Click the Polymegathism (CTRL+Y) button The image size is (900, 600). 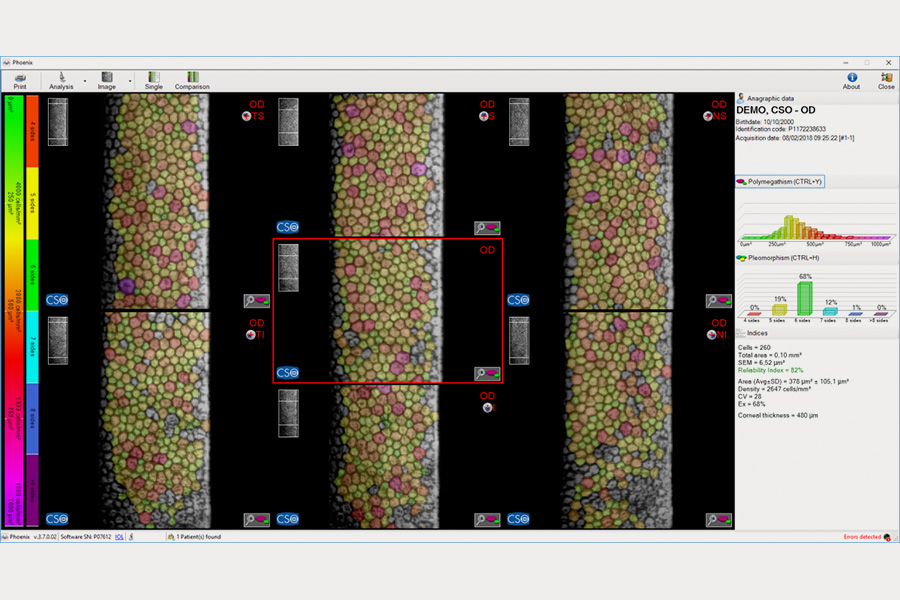click(780, 181)
